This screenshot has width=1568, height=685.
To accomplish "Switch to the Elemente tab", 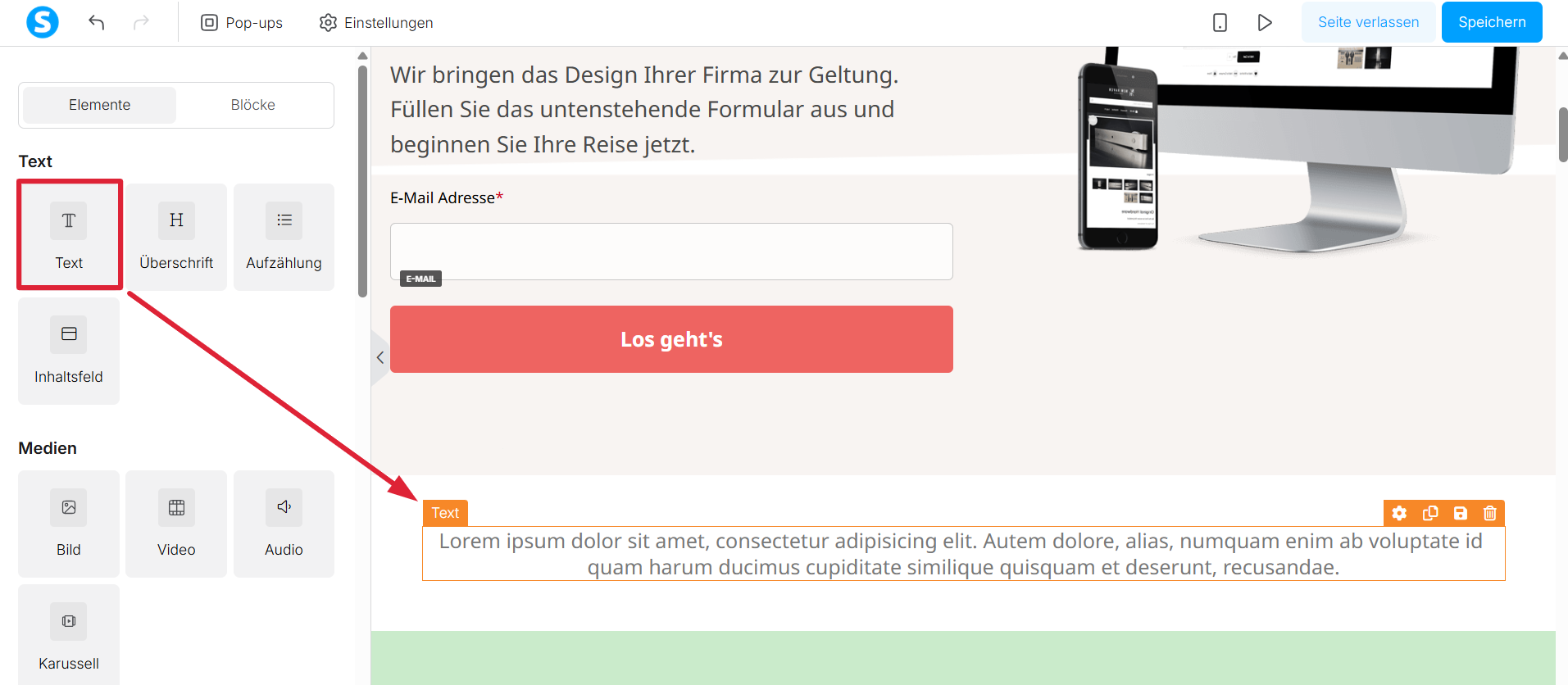I will [x=99, y=105].
